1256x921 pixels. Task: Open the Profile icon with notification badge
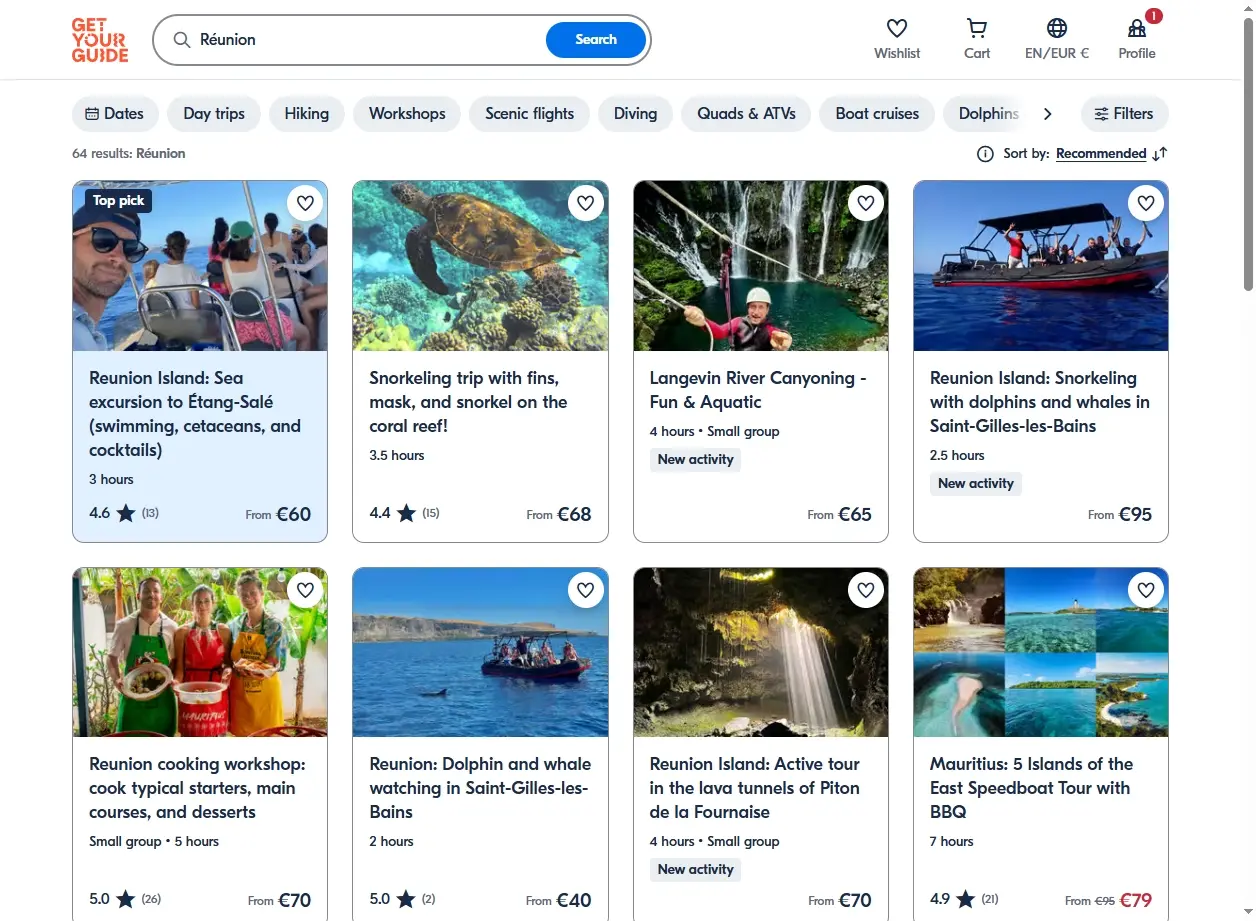(1137, 28)
